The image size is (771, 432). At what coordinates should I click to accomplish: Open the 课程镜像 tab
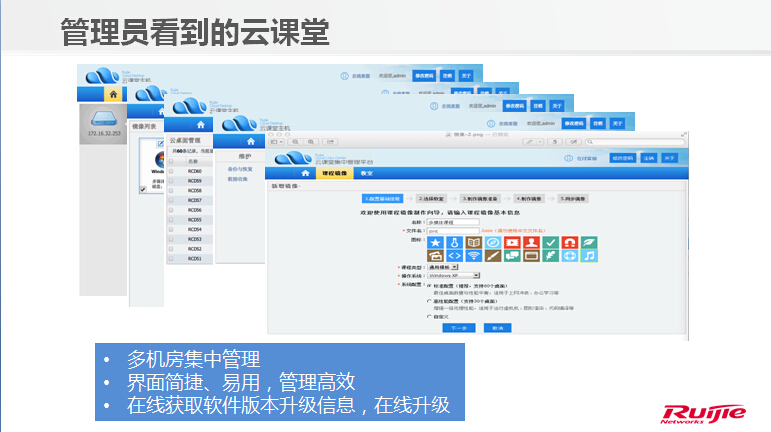(335, 173)
